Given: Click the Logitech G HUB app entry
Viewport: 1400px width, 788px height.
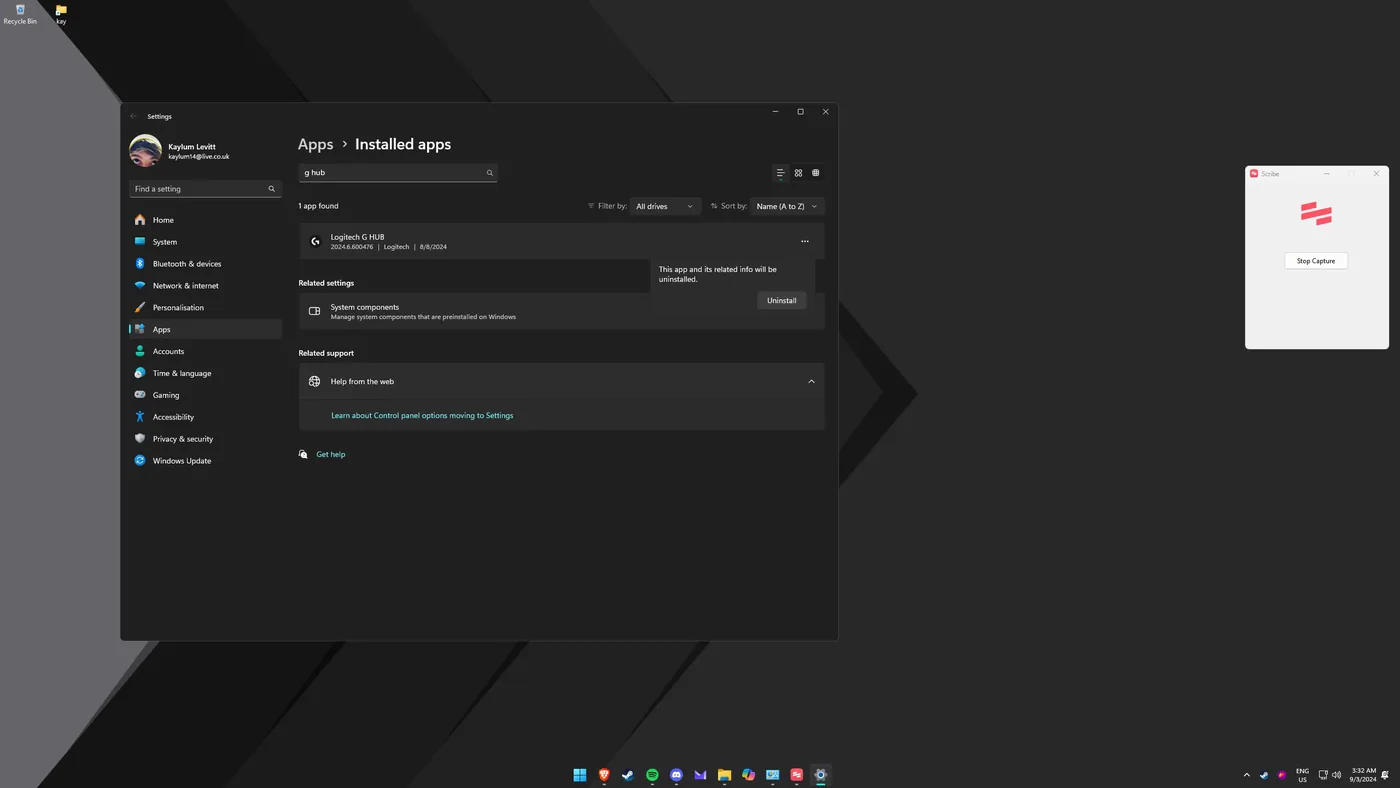Looking at the screenshot, I should click(x=561, y=241).
